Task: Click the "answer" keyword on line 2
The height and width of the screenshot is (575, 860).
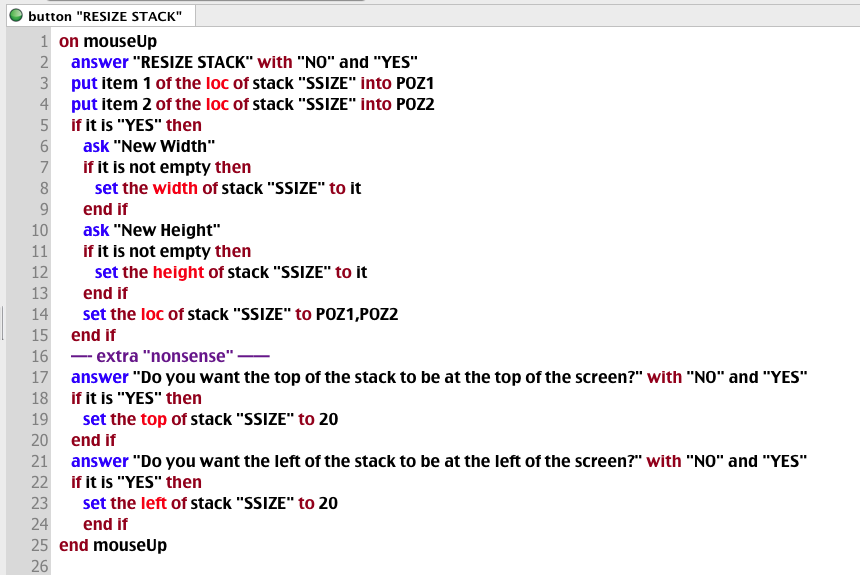Action: (x=98, y=62)
